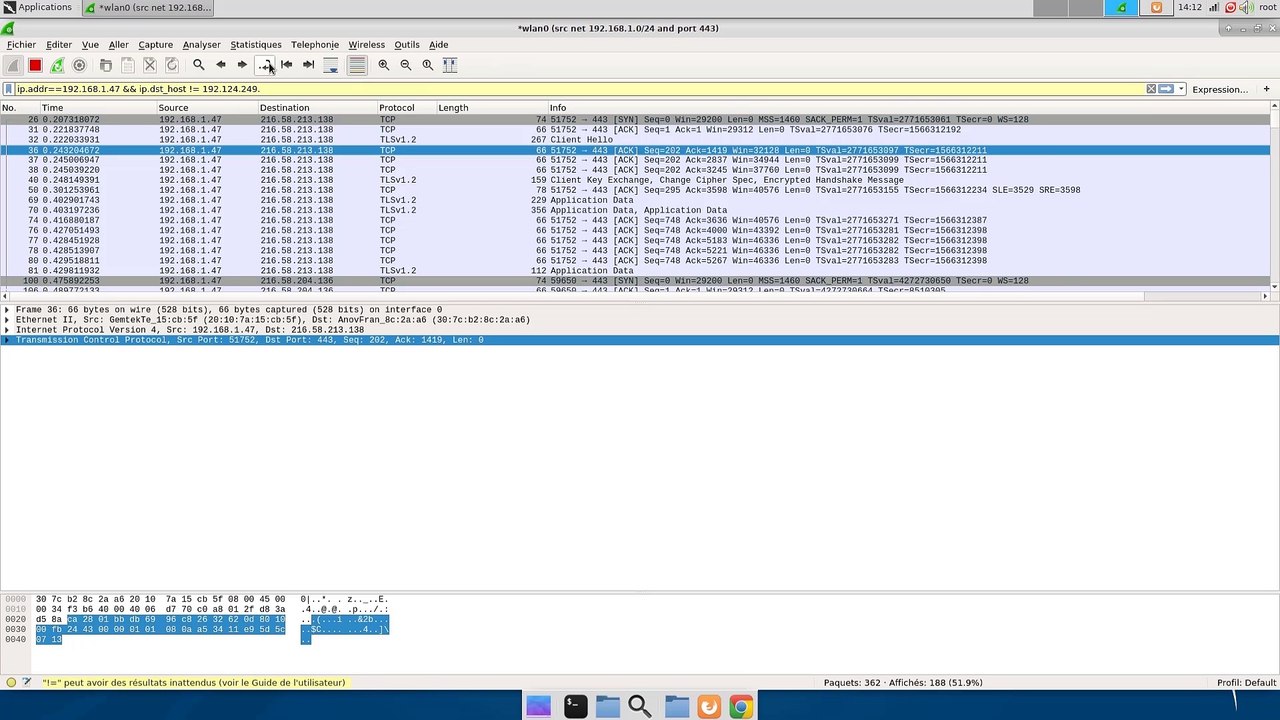Sort packets by the Destination column
The height and width of the screenshot is (720, 1280).
pyautogui.click(x=317, y=107)
